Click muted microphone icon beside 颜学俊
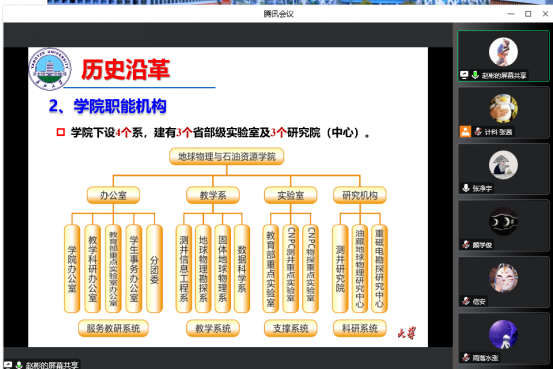This screenshot has width=553, height=369. pyautogui.click(x=466, y=244)
